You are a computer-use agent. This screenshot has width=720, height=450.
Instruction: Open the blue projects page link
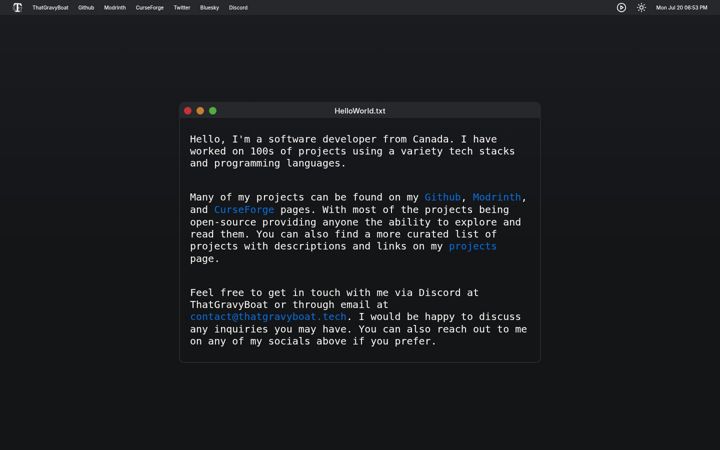point(472,246)
